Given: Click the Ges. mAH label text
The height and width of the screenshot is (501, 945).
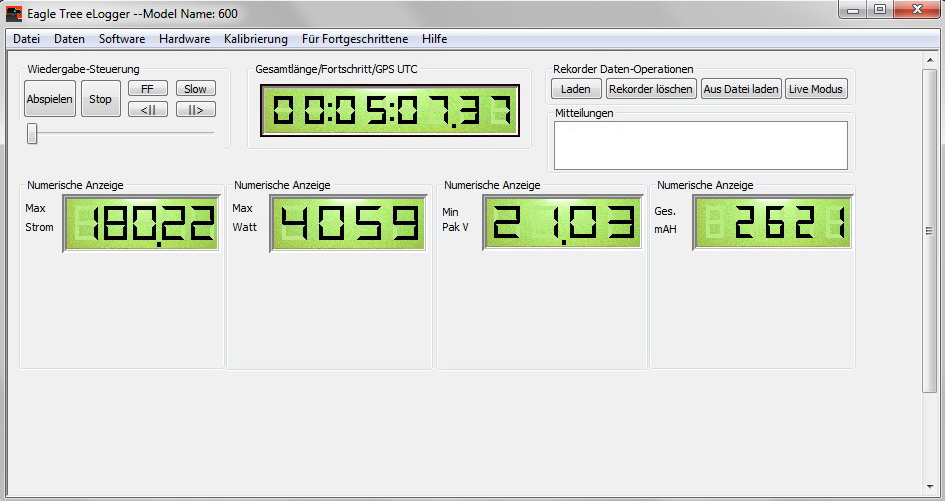Looking at the screenshot, I should (x=665, y=220).
